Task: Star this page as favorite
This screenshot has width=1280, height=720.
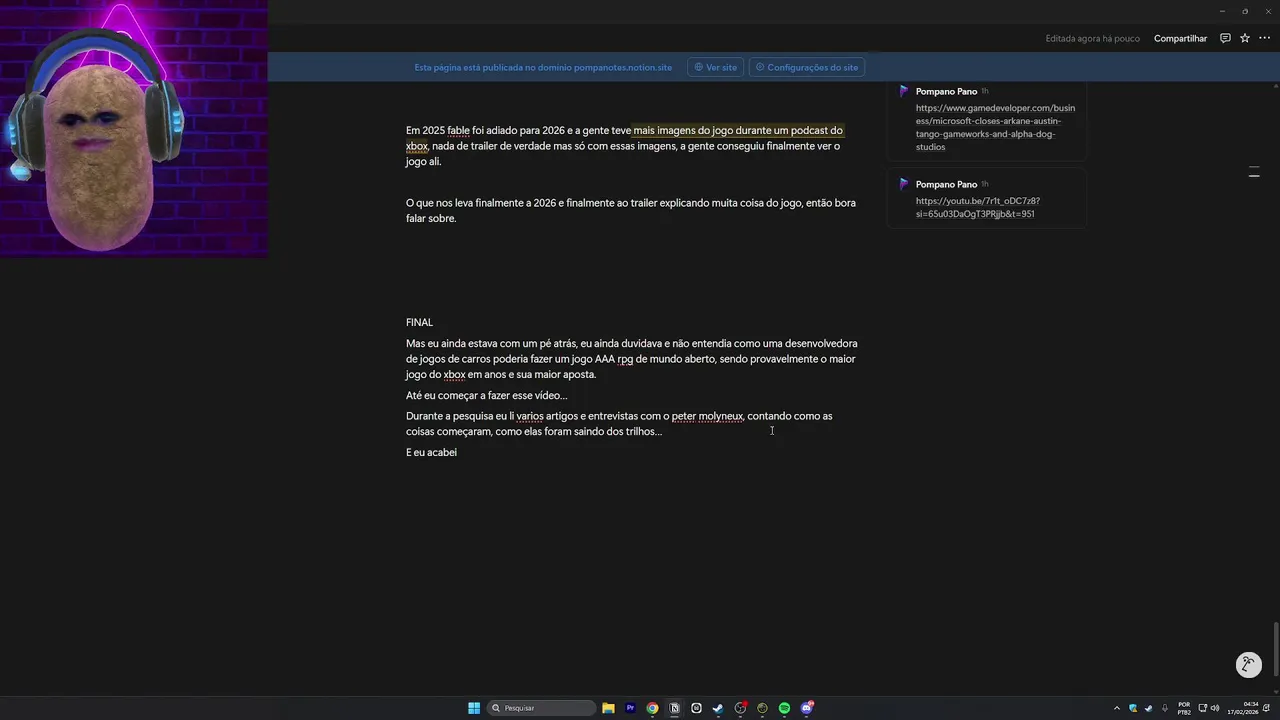Action: click(1245, 38)
